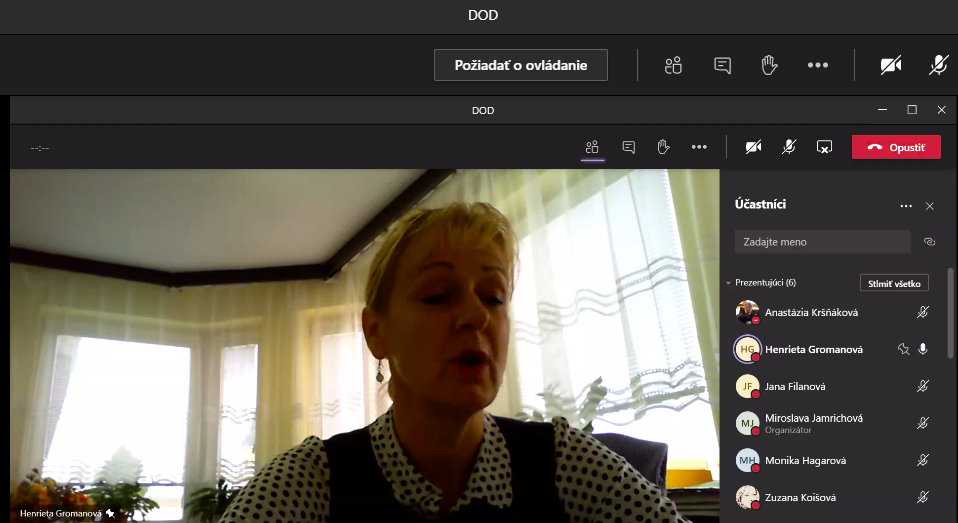Click MH avatar of Monika Hagarová
The image size is (958, 523).
pos(747,460)
